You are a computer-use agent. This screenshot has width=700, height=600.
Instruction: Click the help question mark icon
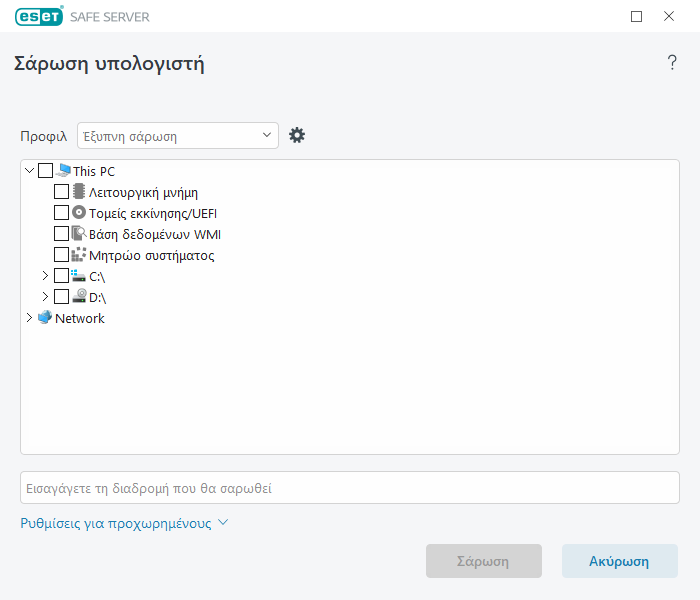(x=672, y=62)
